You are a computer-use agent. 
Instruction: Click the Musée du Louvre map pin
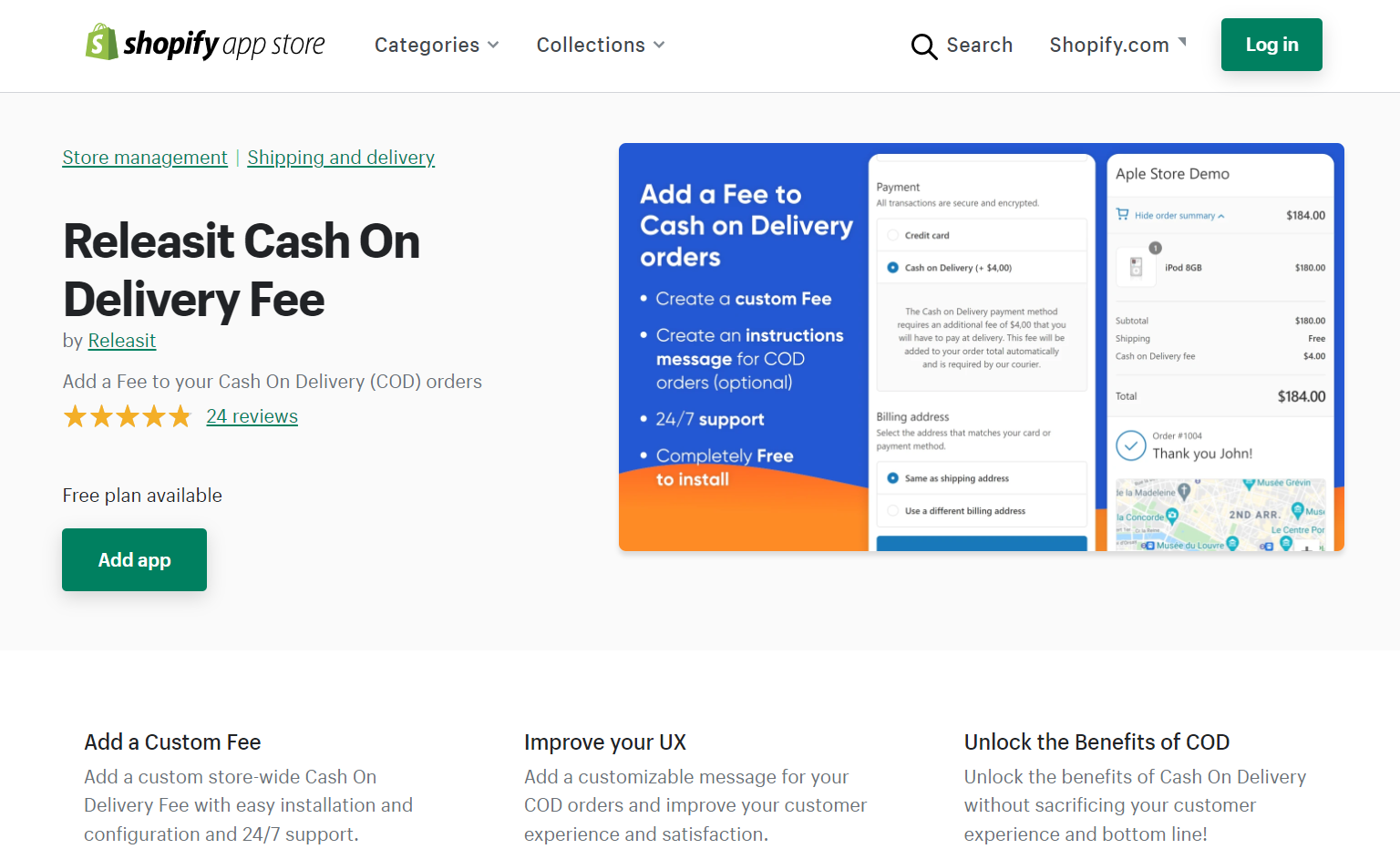pos(1231,544)
